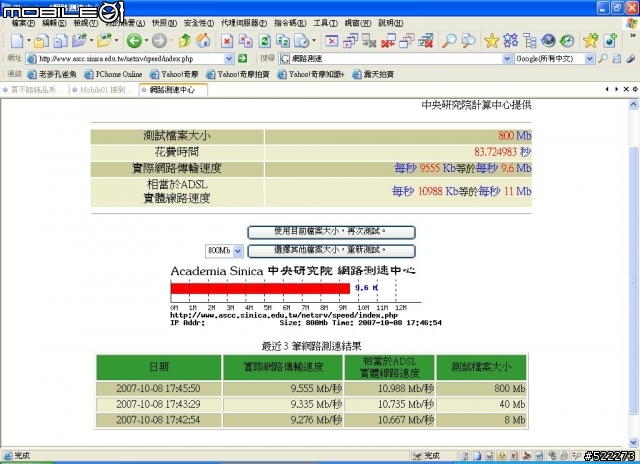Click the close current window icon
The height and width of the screenshot is (464, 640).
click(x=331, y=41)
